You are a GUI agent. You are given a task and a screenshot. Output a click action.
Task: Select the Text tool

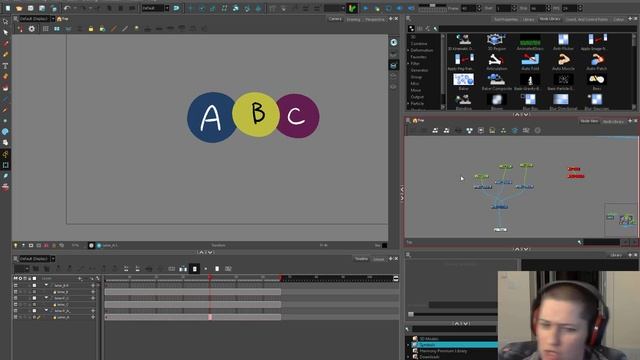[x=5, y=66]
